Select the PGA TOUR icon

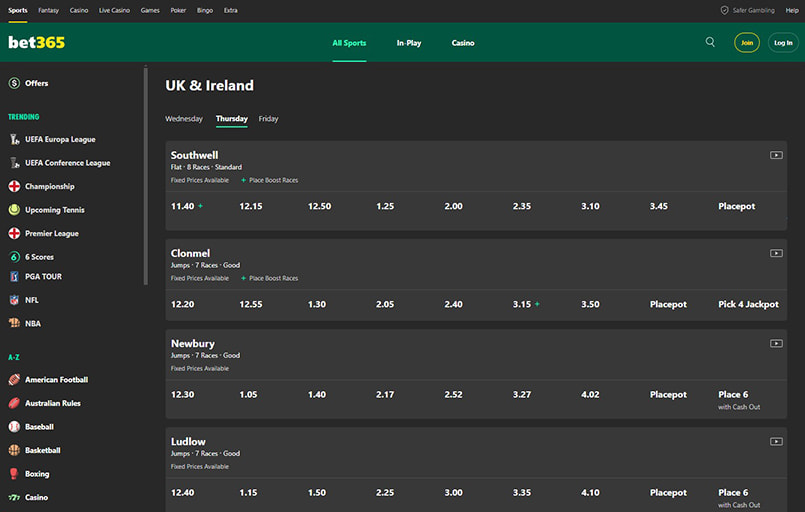click(15, 276)
